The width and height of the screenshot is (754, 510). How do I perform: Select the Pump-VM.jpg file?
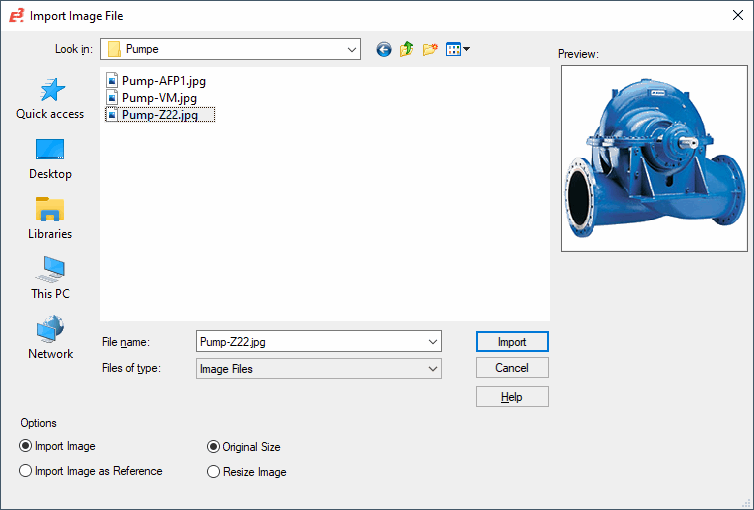click(x=159, y=98)
